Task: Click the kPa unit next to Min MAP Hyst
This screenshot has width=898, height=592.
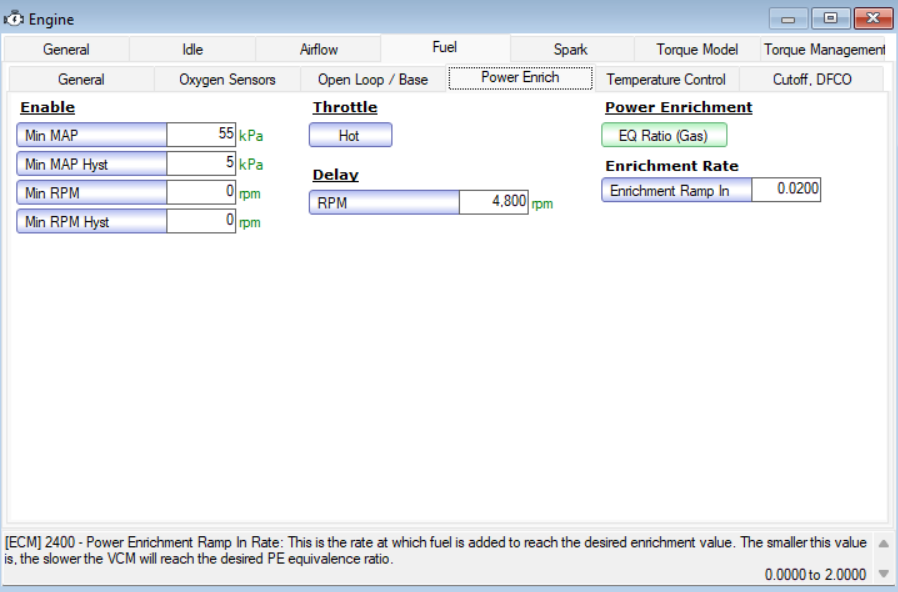Action: pos(251,165)
